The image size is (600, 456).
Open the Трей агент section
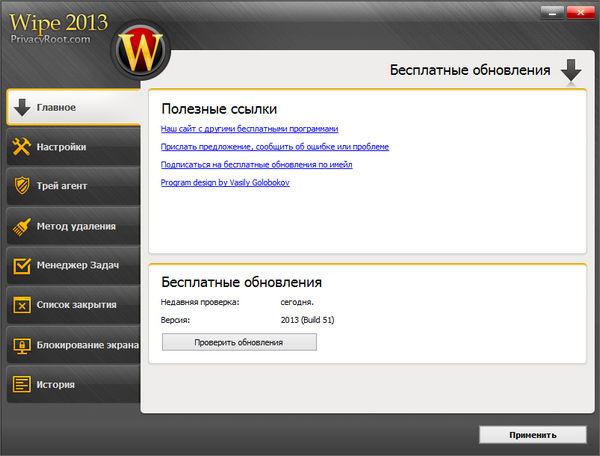tap(73, 186)
